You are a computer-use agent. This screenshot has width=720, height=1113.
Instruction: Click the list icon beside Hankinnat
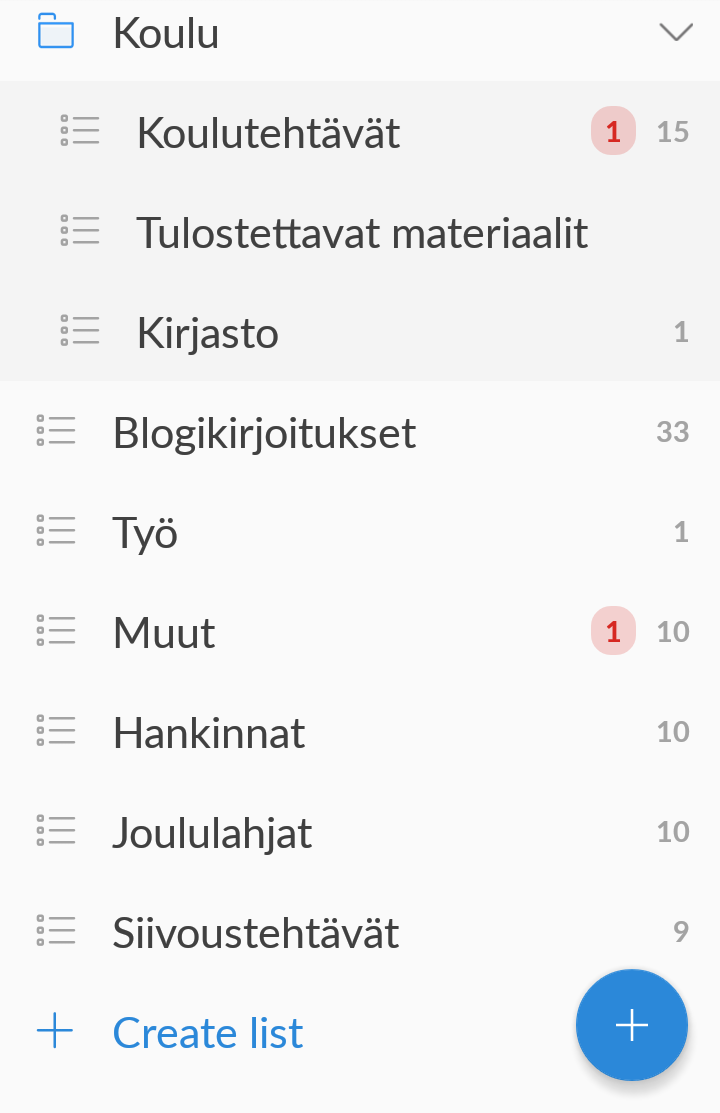click(56, 731)
